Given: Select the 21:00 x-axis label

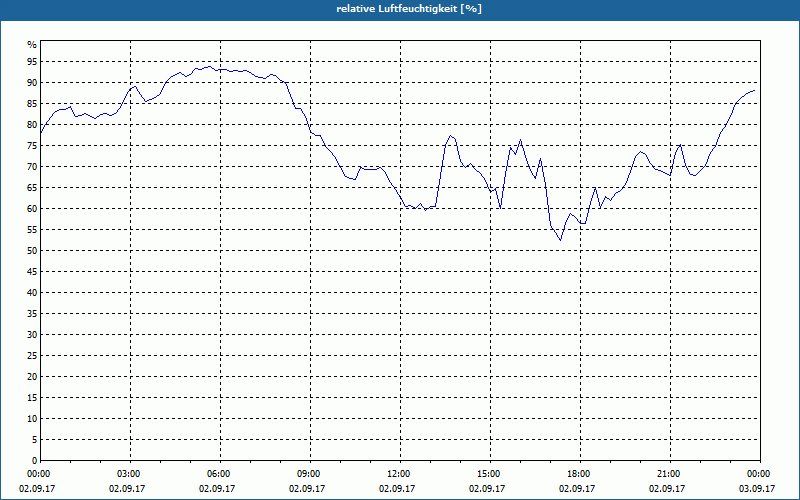Looking at the screenshot, I should [x=670, y=474].
